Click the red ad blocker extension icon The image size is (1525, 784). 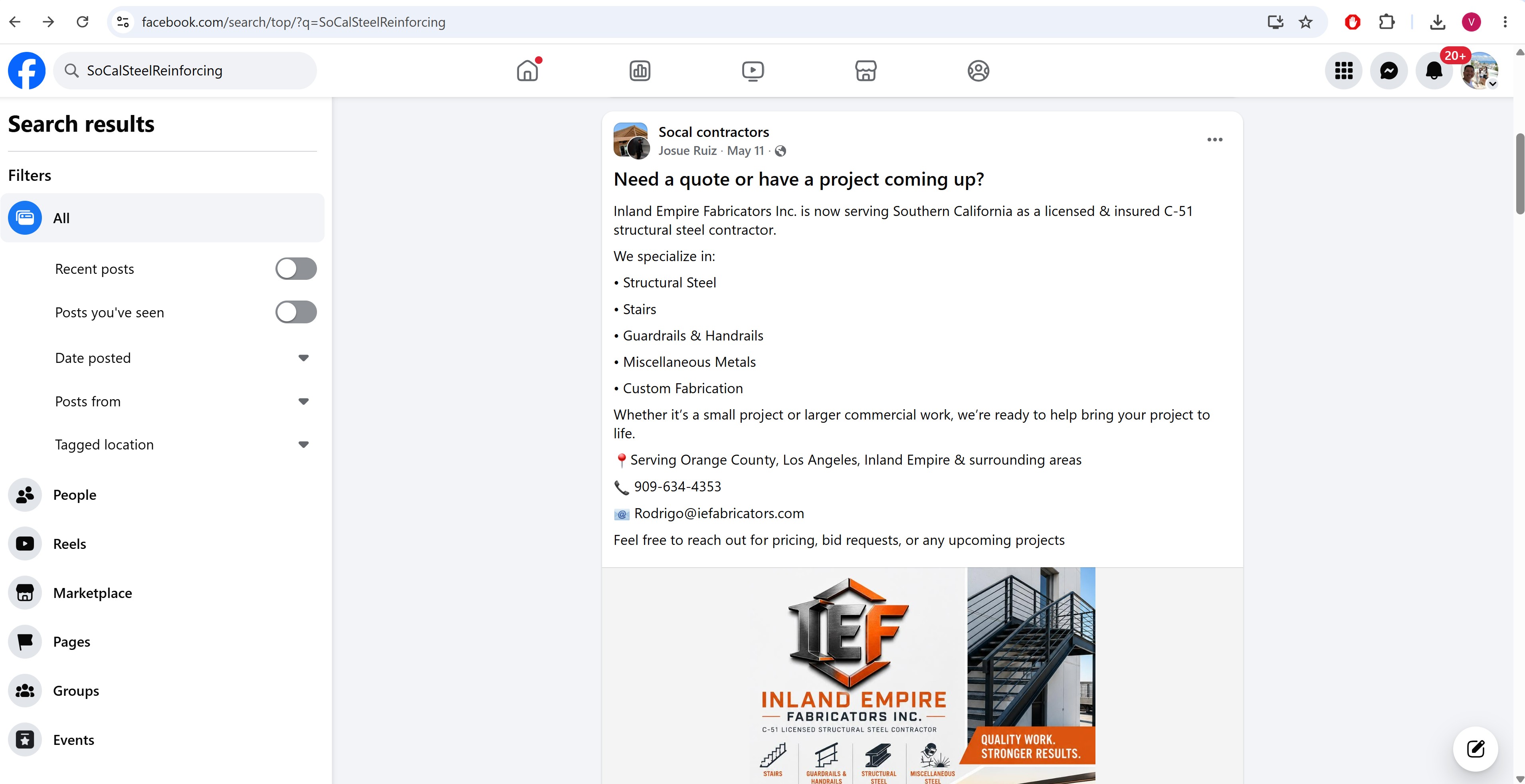pos(1352,22)
